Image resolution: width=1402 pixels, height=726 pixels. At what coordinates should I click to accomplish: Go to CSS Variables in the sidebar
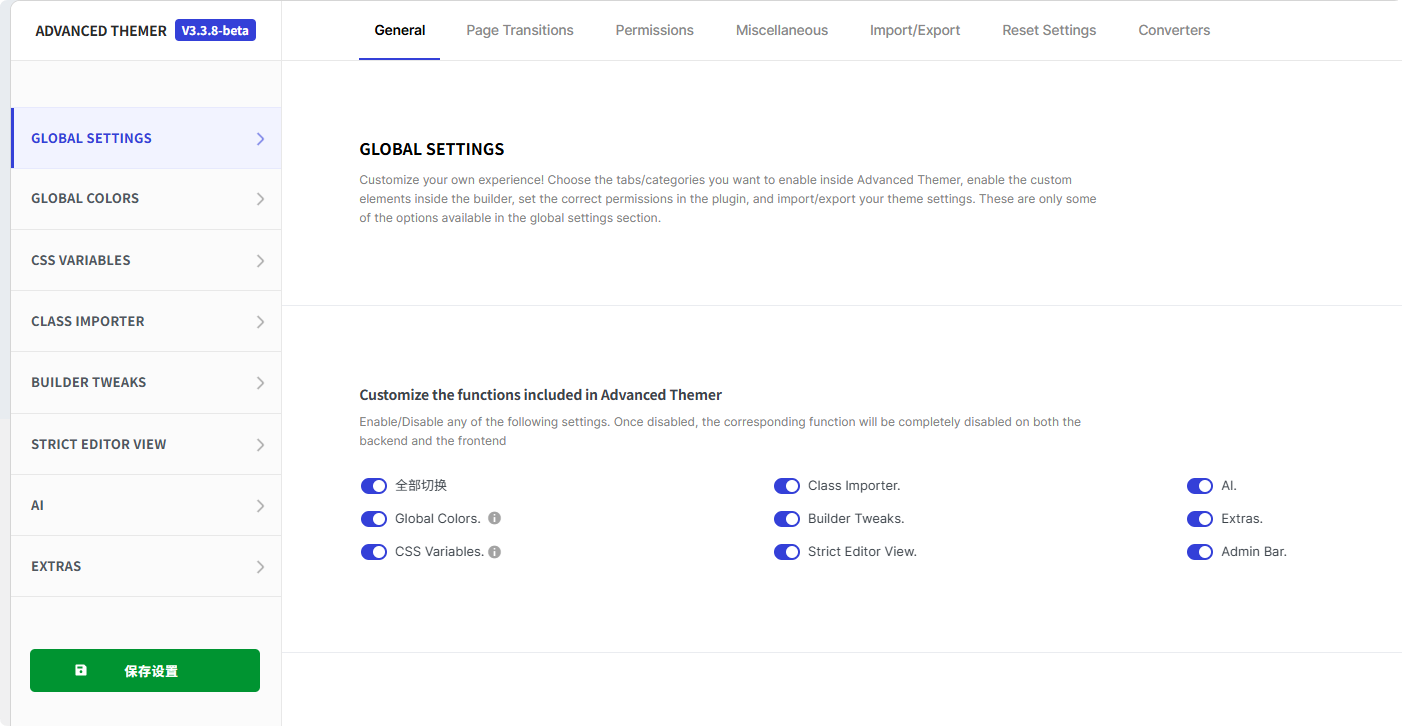coord(146,260)
